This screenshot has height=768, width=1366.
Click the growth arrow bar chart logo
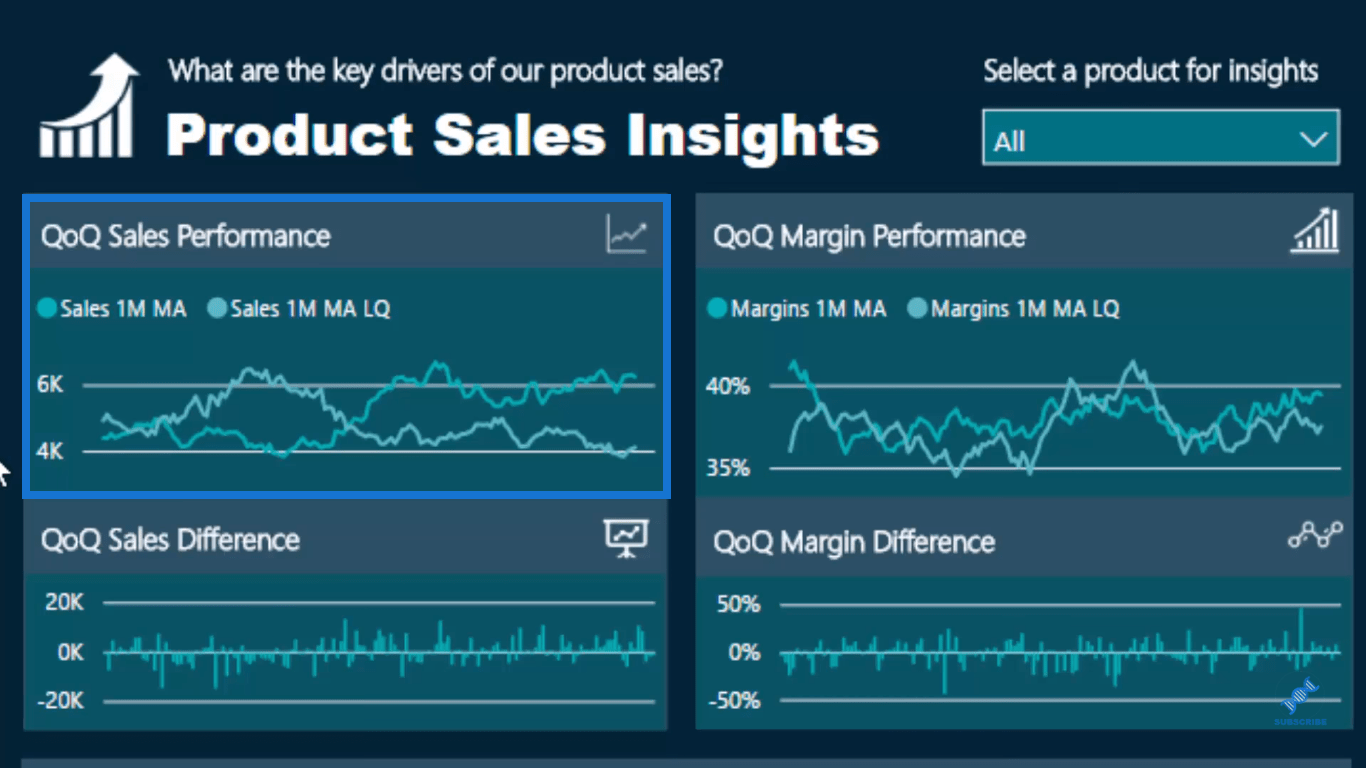coord(88,107)
